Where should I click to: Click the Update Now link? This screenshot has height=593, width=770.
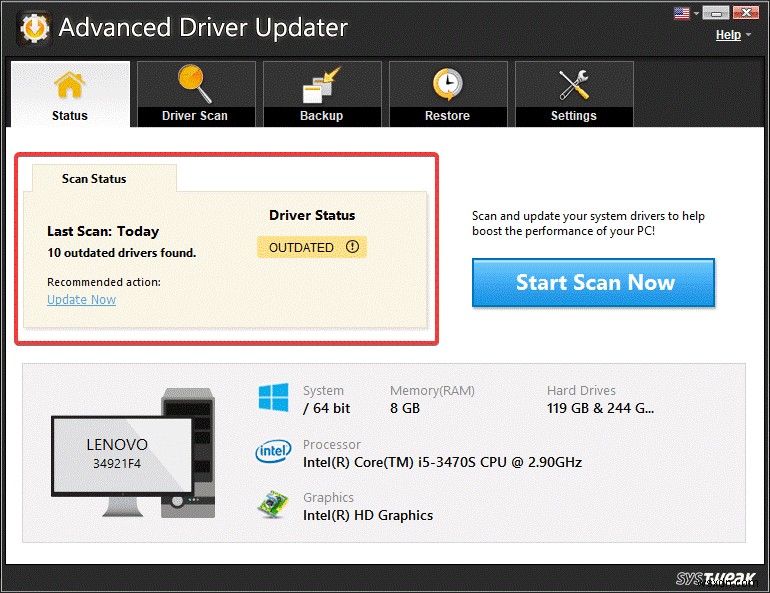82,299
